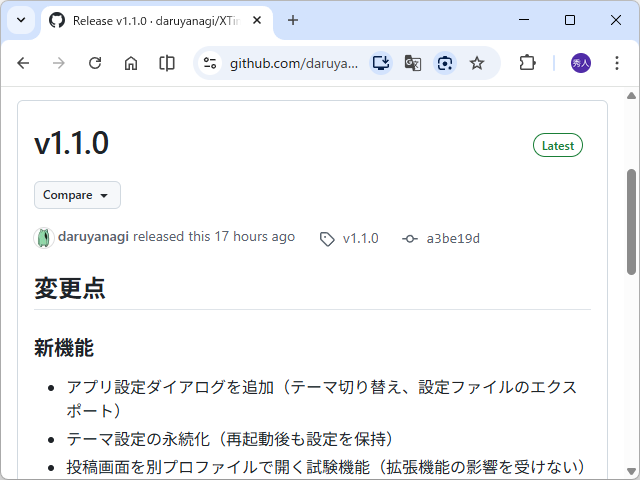Open the side panel reading icon
The width and height of the screenshot is (640, 480).
pos(167,63)
